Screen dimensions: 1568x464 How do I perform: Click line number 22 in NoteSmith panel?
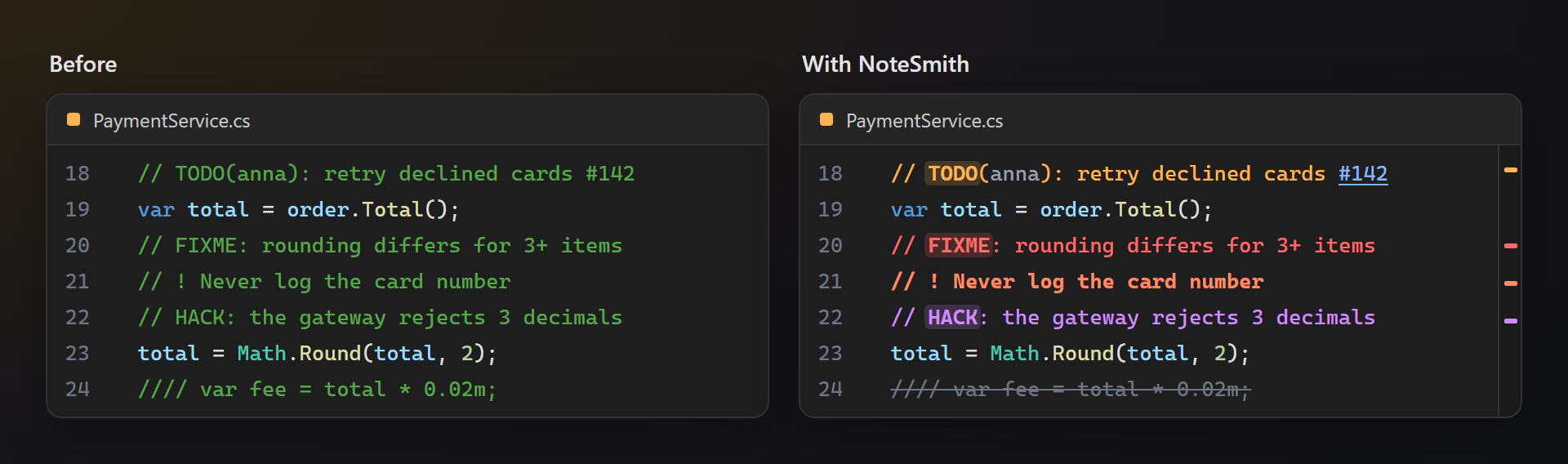pos(831,318)
